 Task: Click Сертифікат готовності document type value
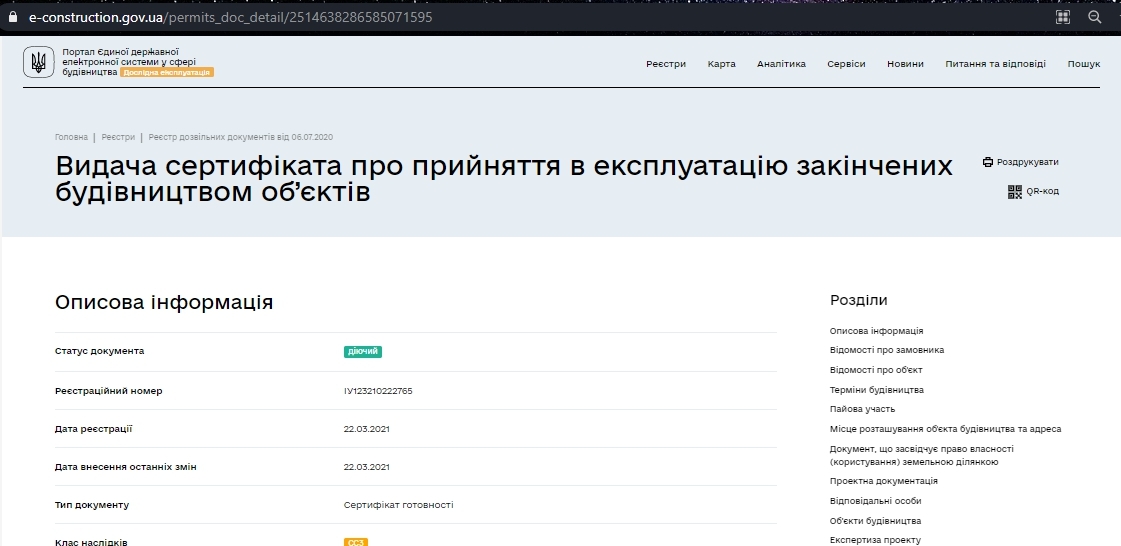tap(398, 505)
